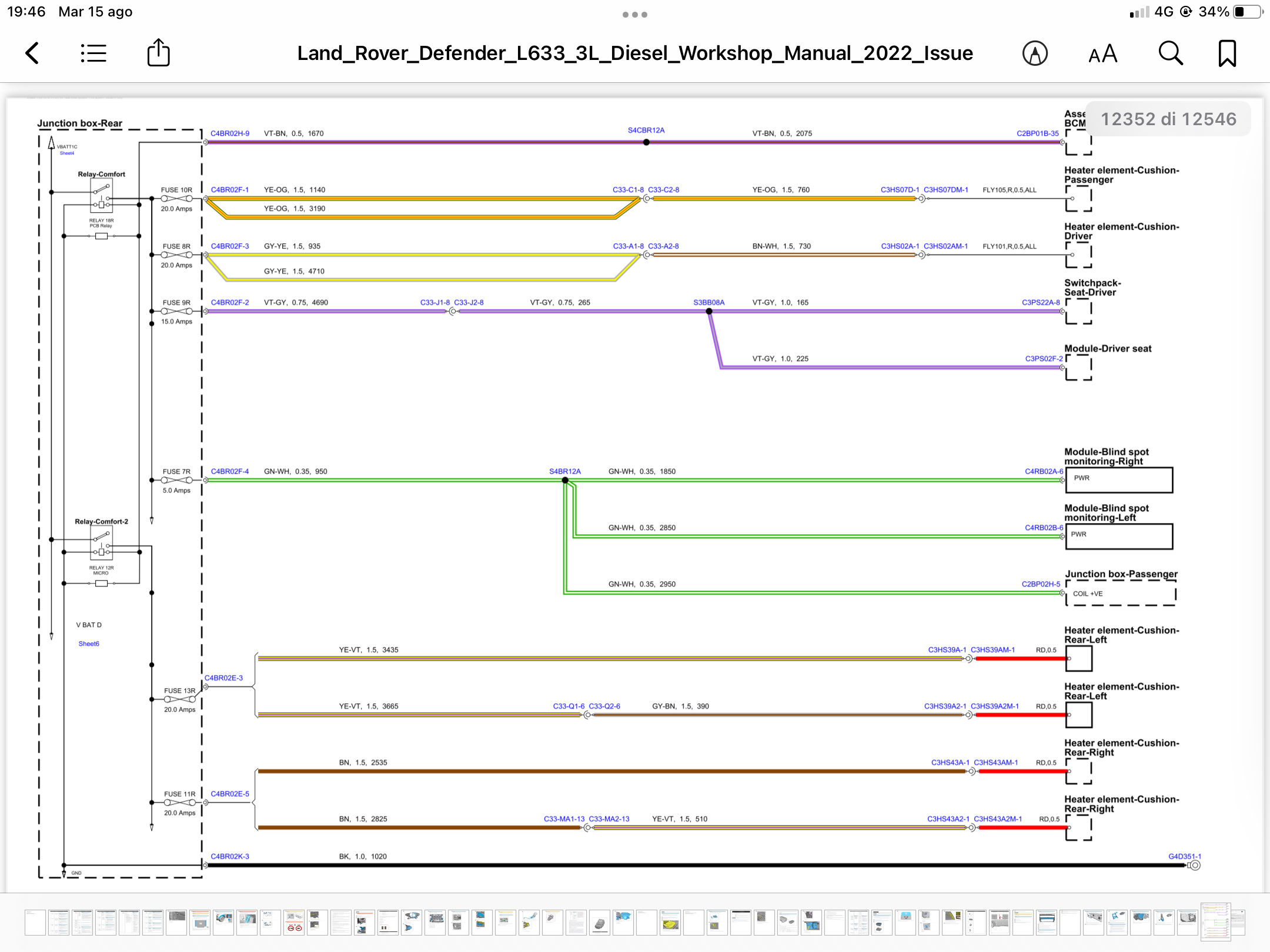The width and height of the screenshot is (1270, 952).
Task: Open the table of contents list icon
Action: pos(93,53)
